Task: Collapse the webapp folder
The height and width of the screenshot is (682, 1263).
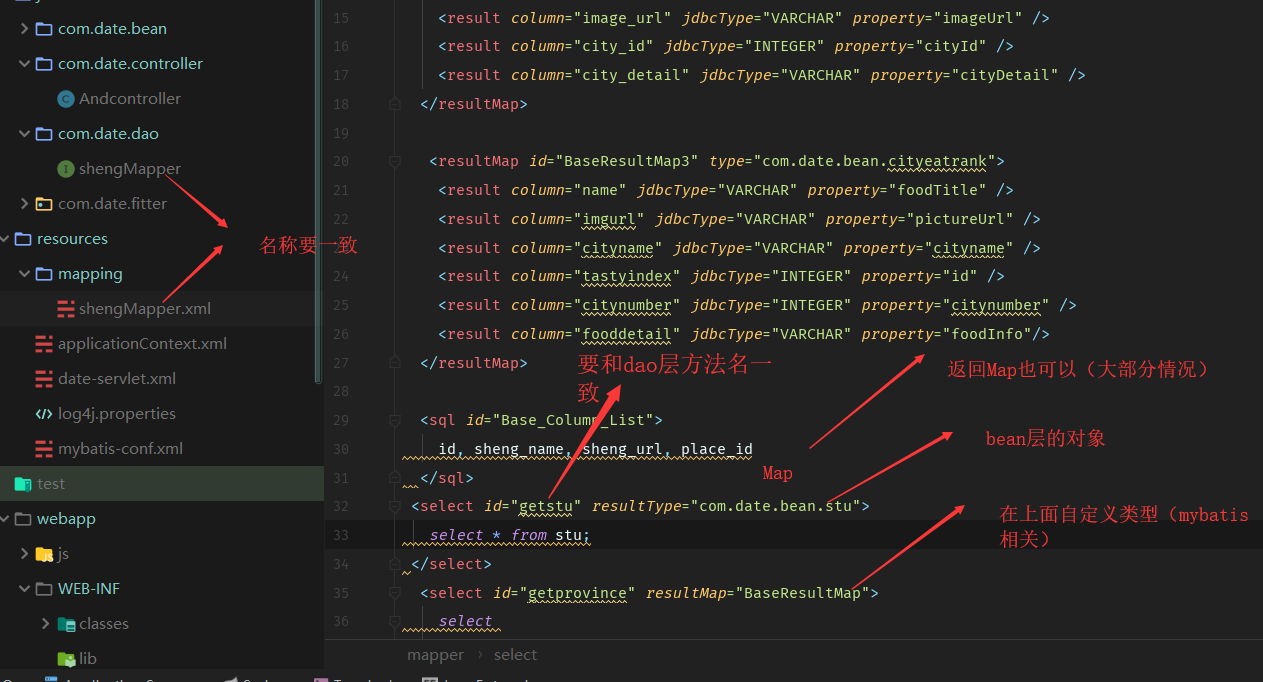Action: 4,519
